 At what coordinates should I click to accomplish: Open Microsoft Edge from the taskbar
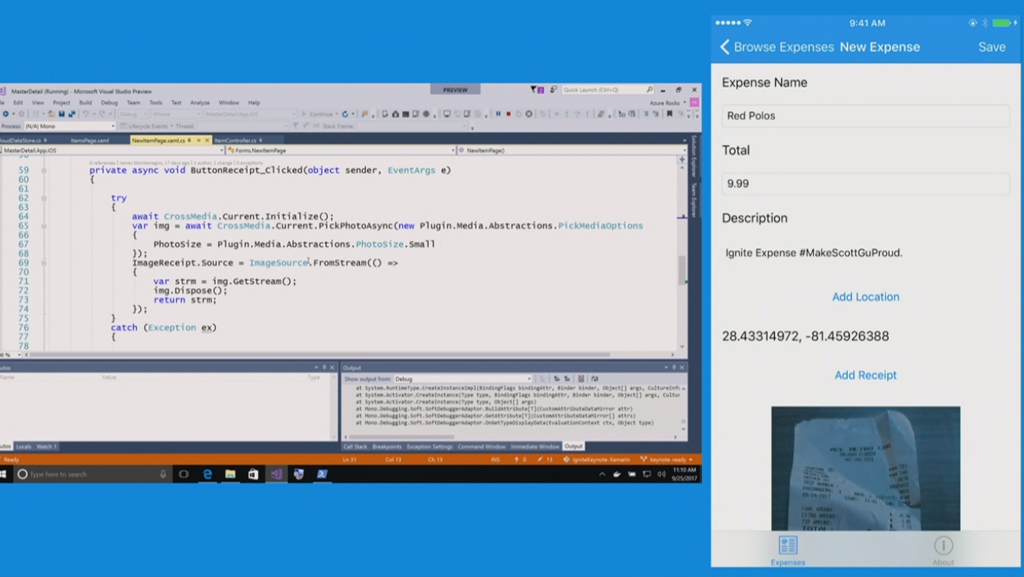[208, 474]
